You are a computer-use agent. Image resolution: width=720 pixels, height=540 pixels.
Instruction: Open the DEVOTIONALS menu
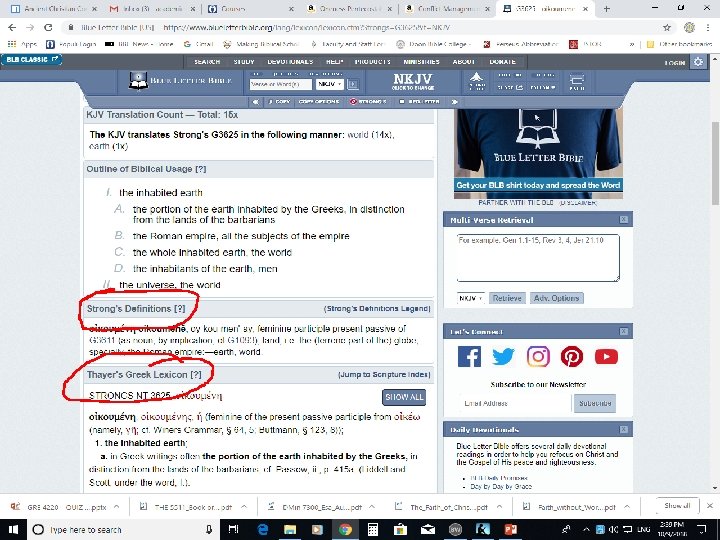coord(290,62)
